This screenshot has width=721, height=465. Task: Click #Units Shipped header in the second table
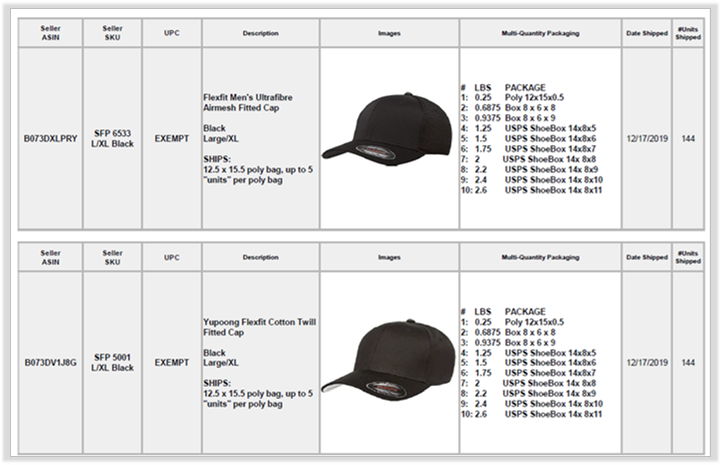[x=688, y=257]
